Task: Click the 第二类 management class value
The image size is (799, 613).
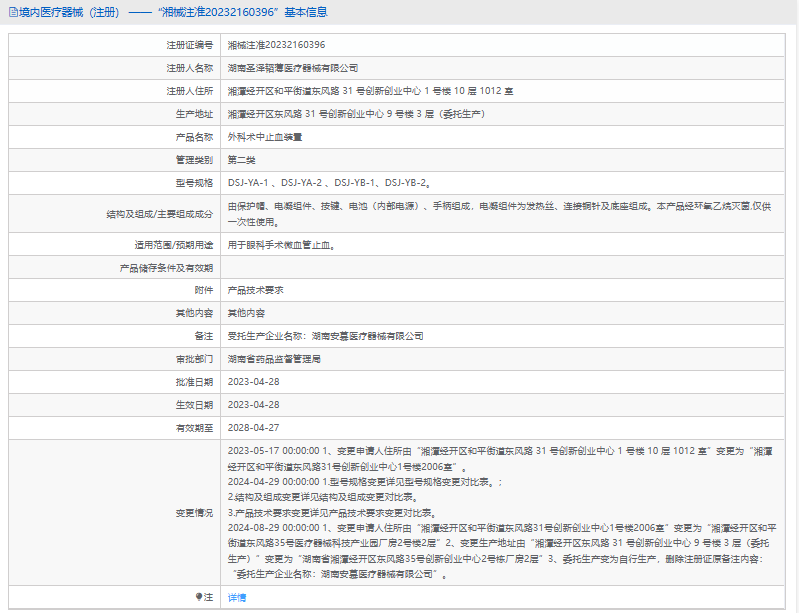Action: (x=242, y=160)
